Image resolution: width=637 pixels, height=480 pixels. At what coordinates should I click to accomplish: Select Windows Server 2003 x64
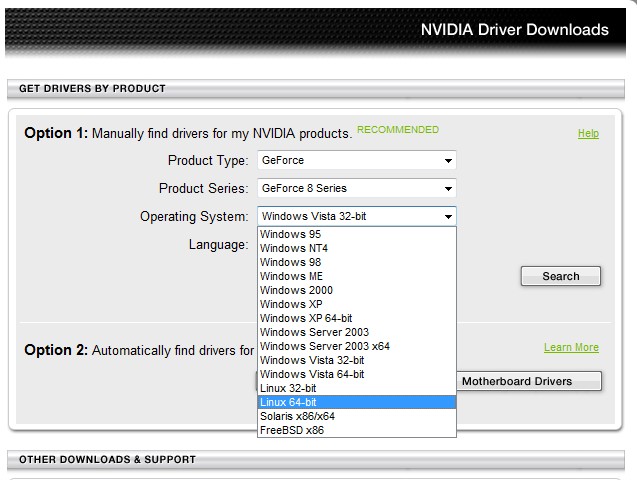coord(357,346)
